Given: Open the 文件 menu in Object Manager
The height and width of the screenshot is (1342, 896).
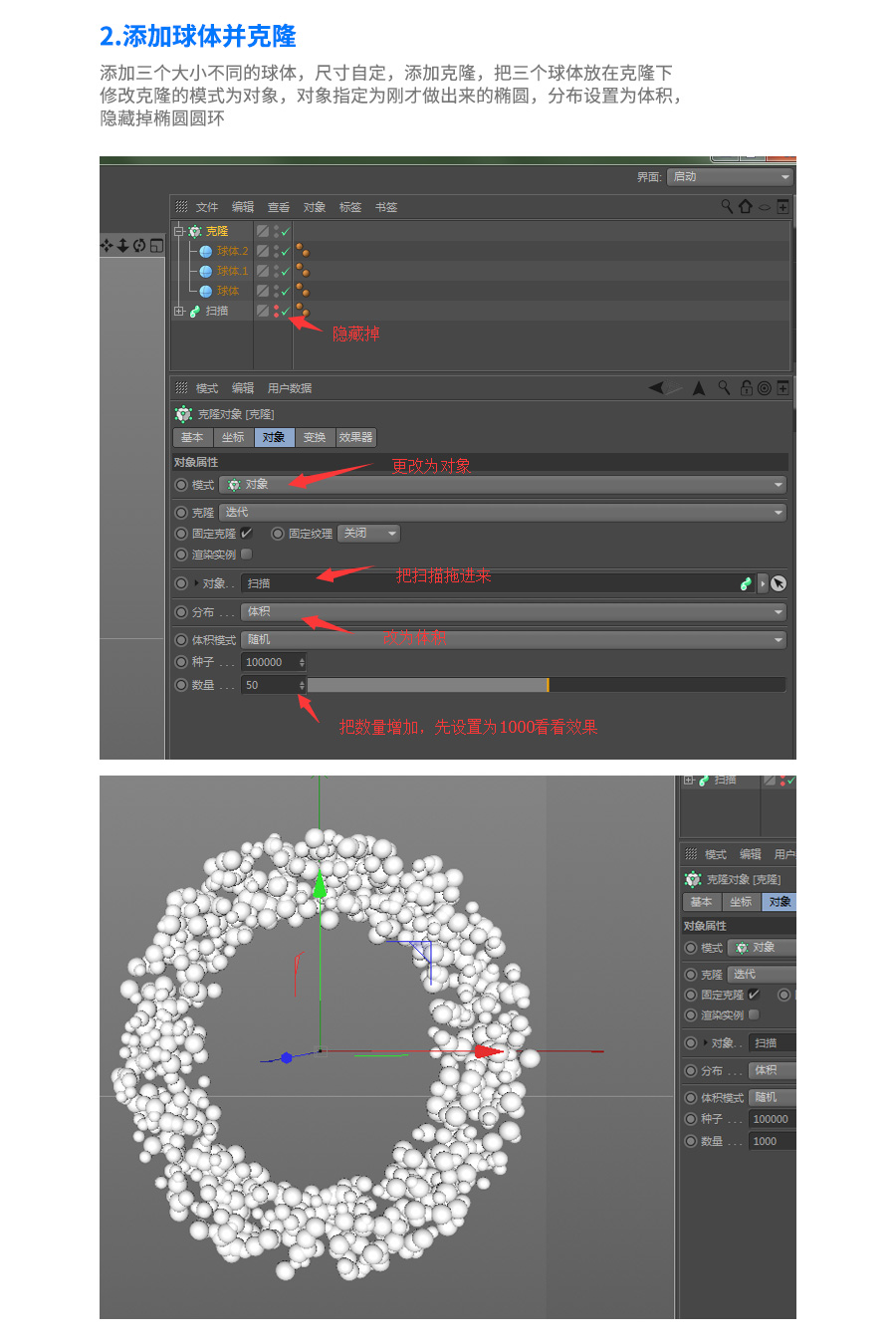Looking at the screenshot, I should 207,207.
